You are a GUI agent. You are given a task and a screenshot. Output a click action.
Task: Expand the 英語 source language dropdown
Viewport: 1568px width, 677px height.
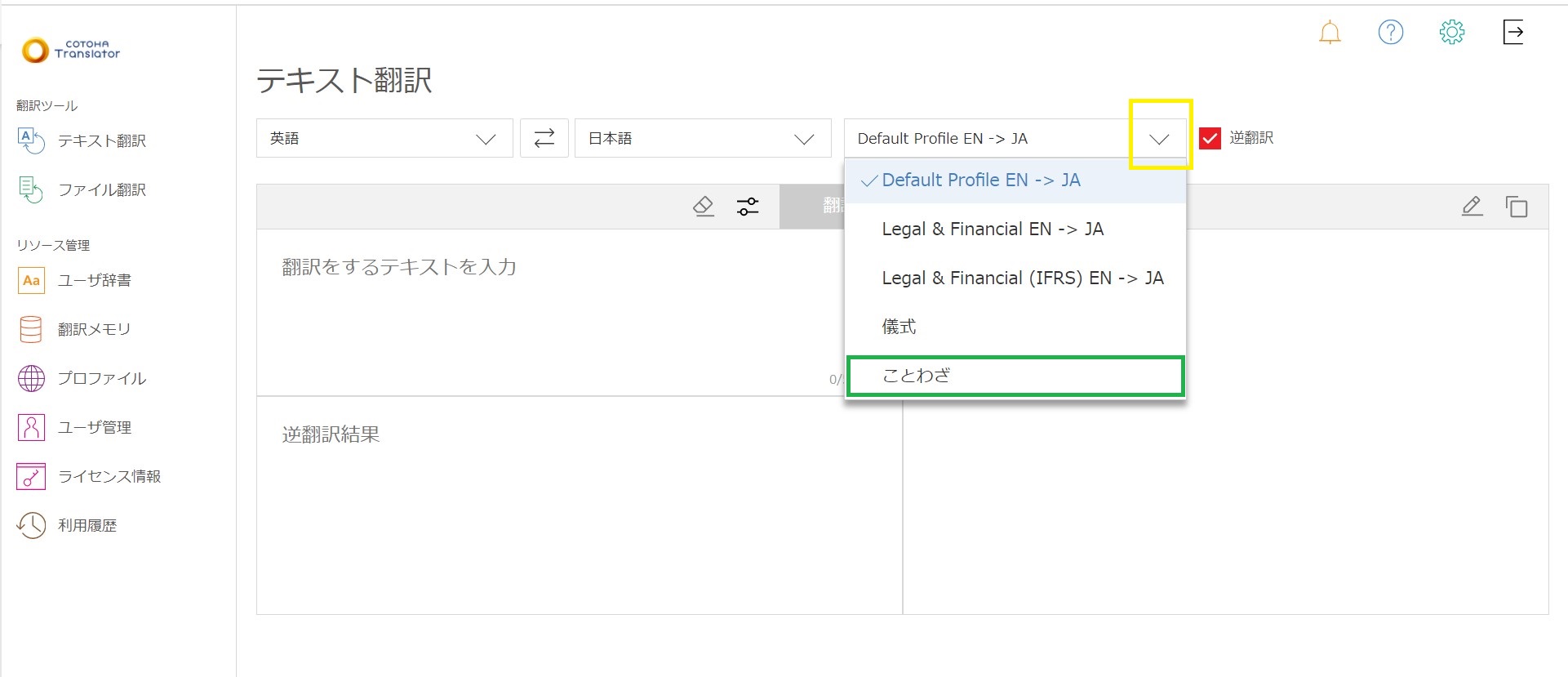coord(384,139)
